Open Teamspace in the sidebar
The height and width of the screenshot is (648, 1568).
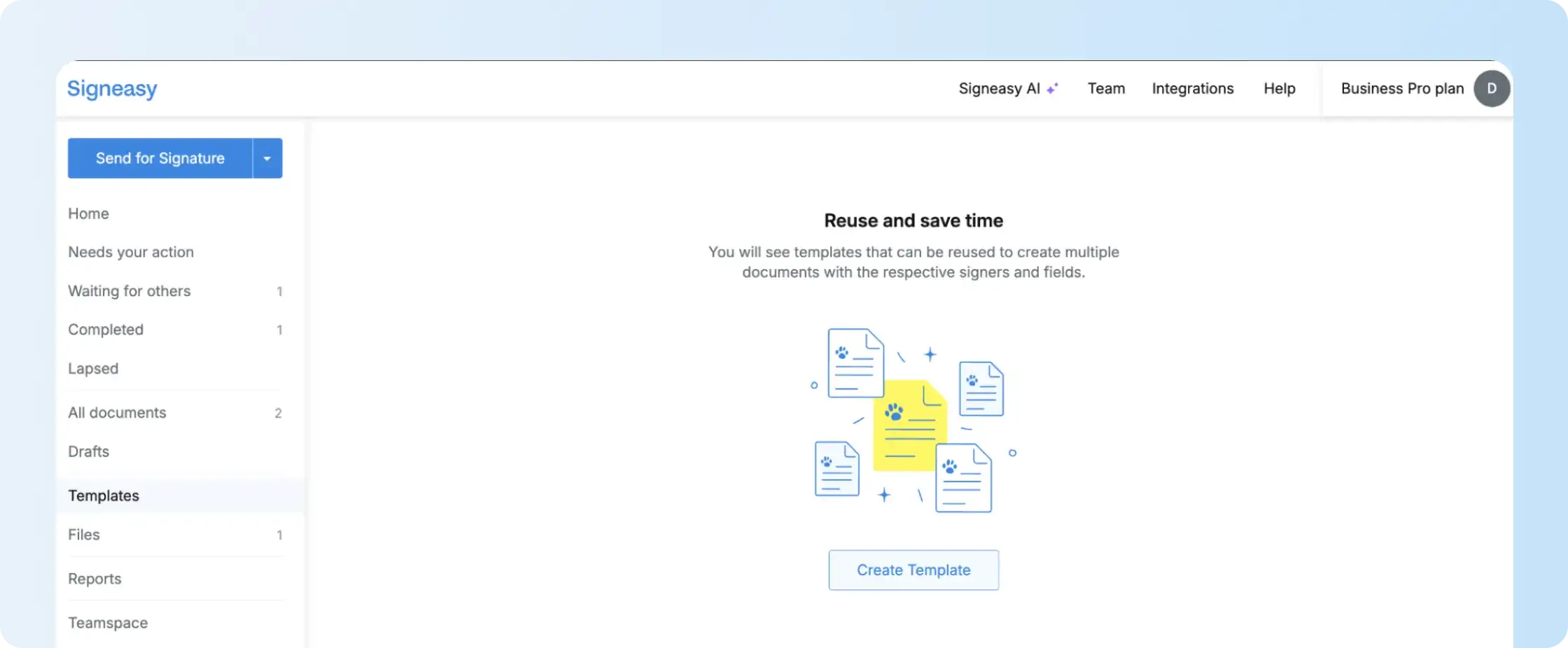(x=108, y=623)
